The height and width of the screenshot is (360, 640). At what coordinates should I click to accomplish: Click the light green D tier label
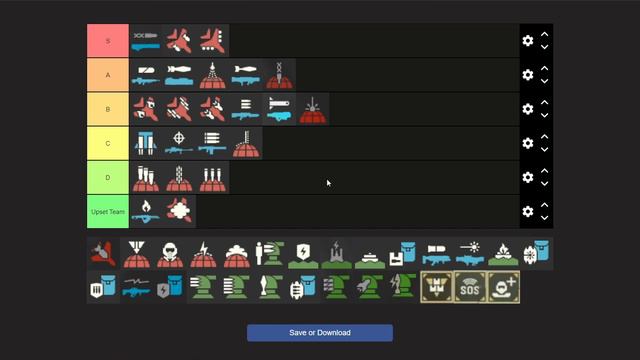[x=108, y=178]
